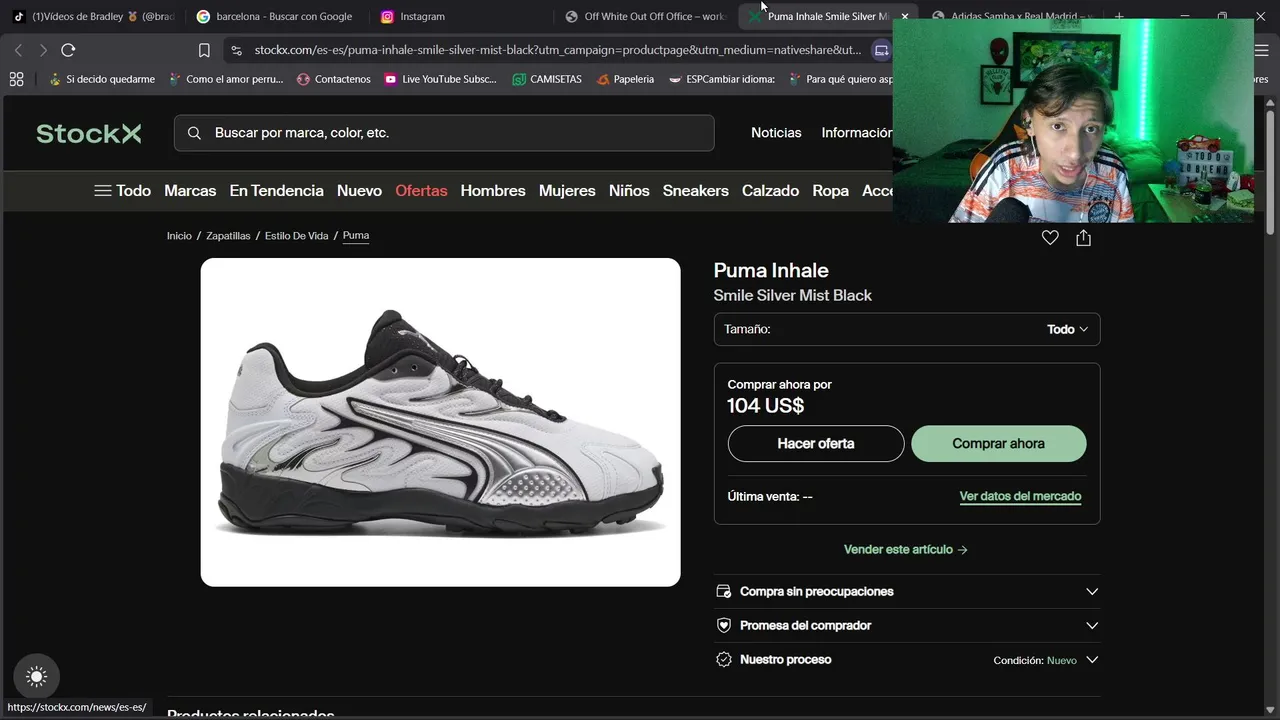Open the Papeleria bookmark
The image size is (1280, 720).
click(x=625, y=79)
